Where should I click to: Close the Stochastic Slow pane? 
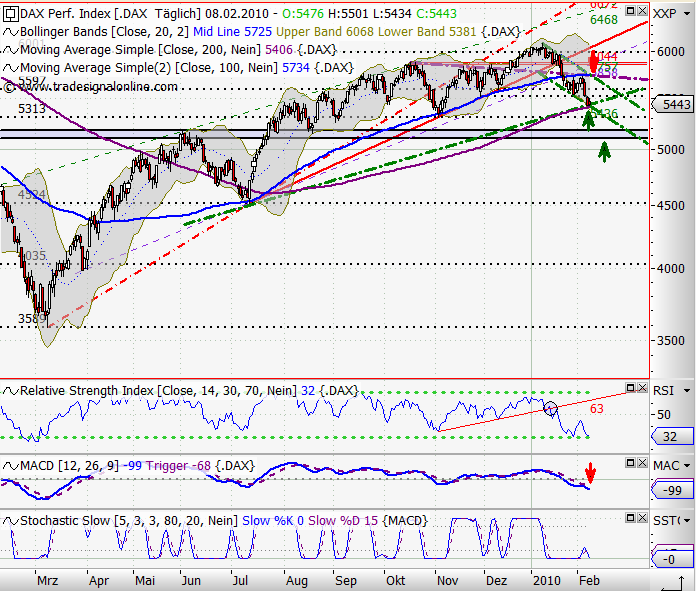point(642,517)
